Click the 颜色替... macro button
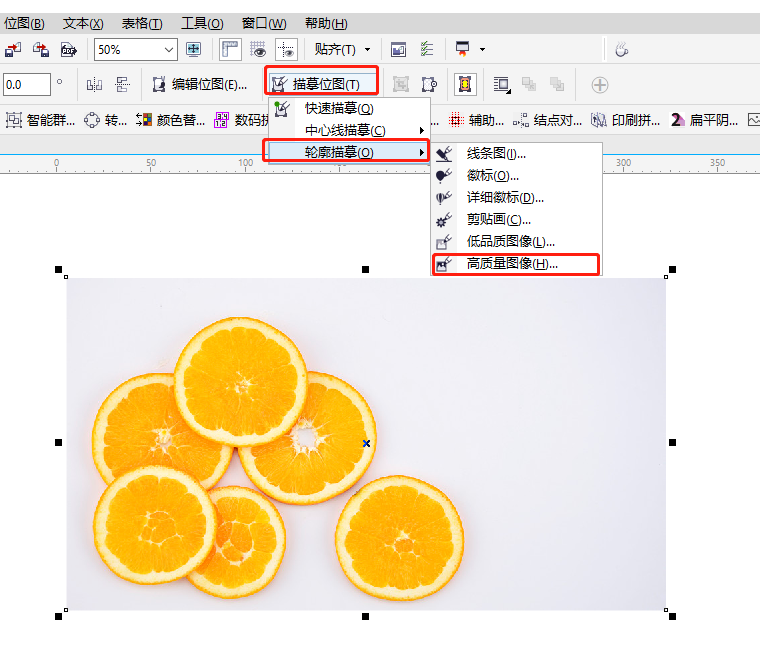The width and height of the screenshot is (760, 649). pyautogui.click(x=170, y=120)
